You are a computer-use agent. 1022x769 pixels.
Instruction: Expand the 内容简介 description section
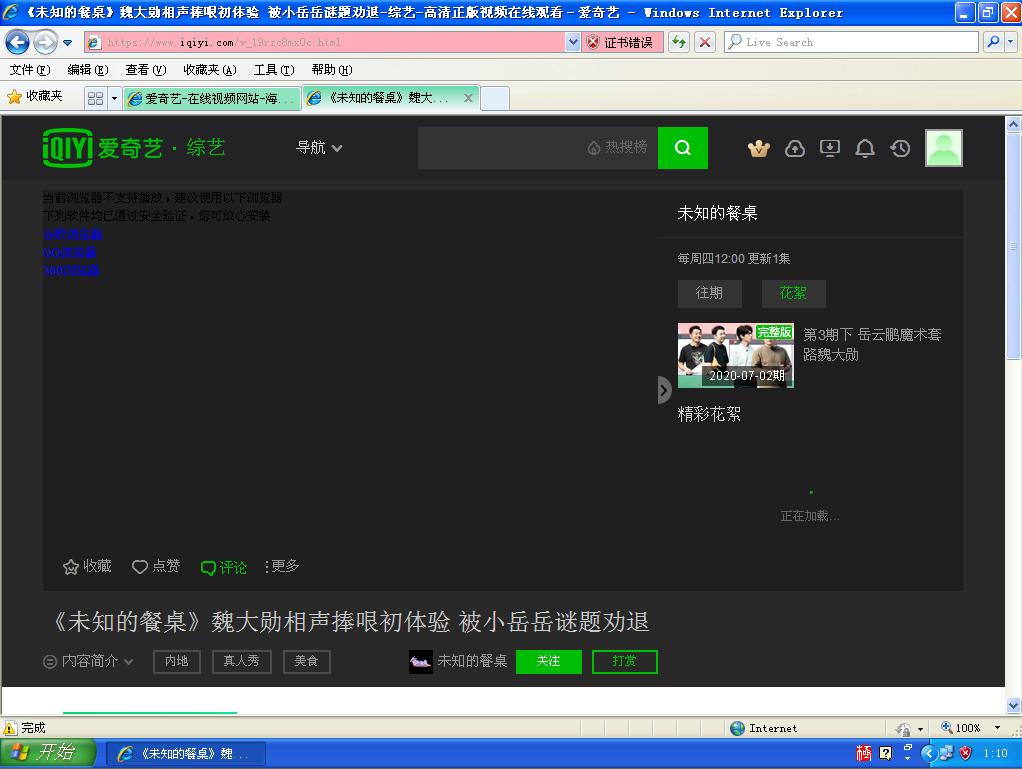coord(85,661)
